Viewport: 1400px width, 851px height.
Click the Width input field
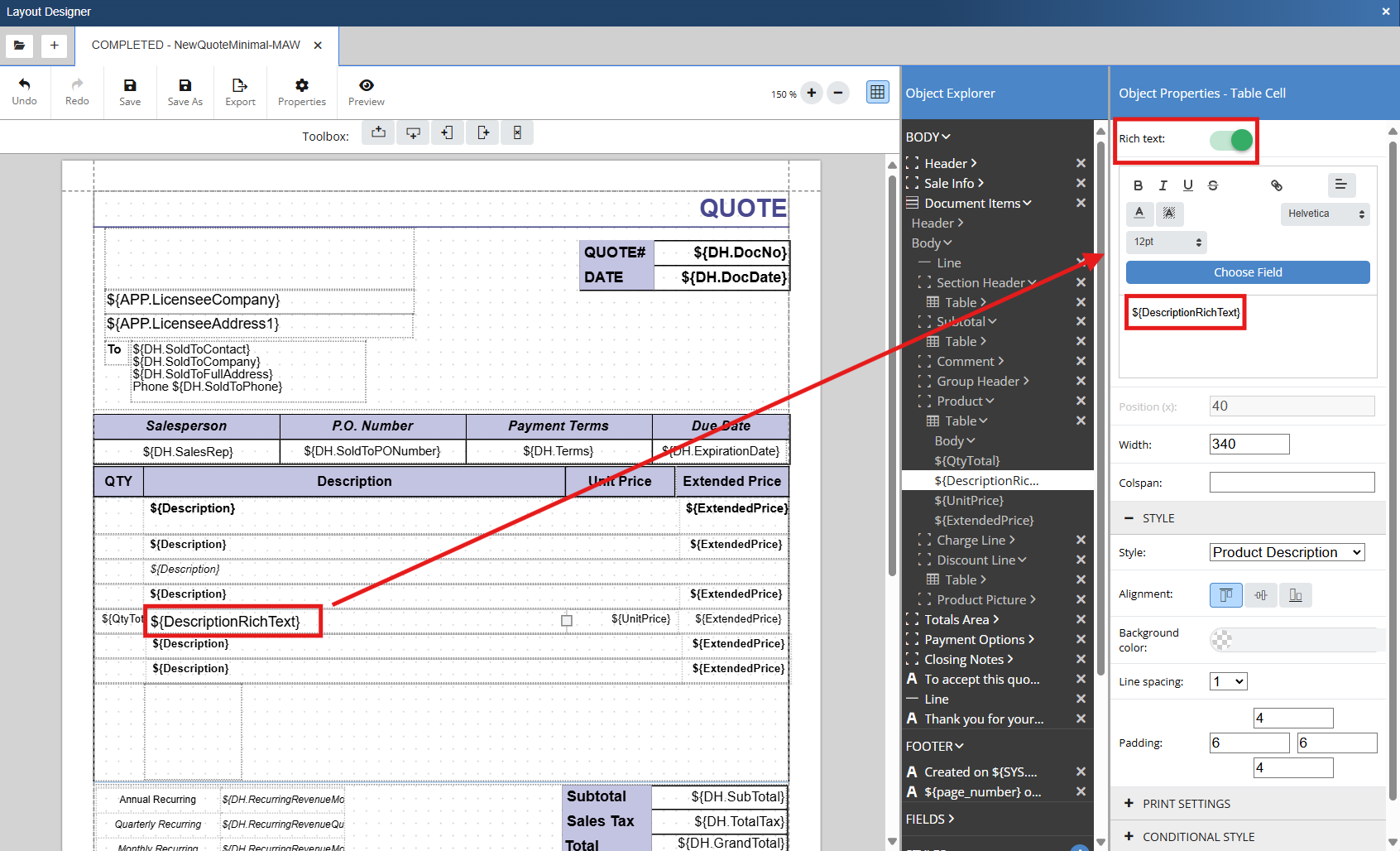point(1249,445)
